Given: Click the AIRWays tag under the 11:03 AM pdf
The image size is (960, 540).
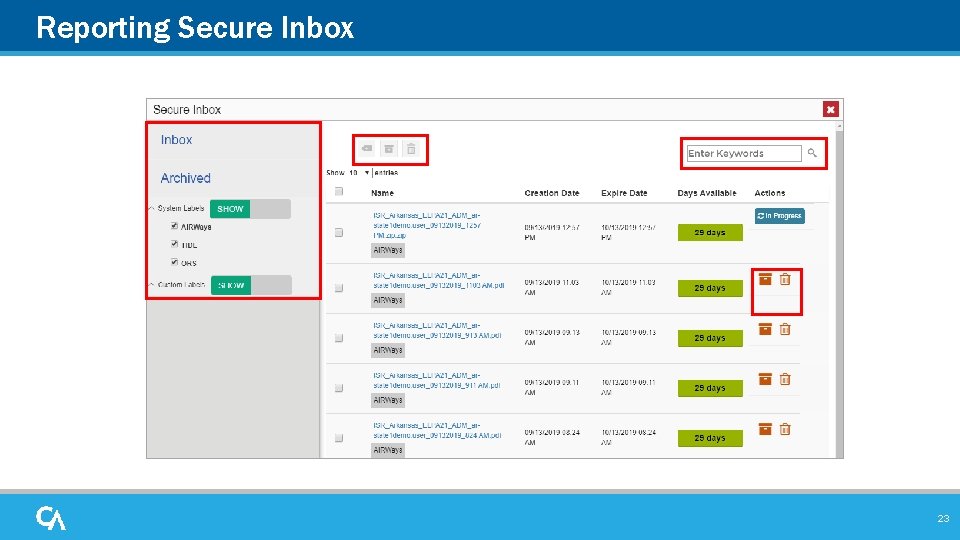Looking at the screenshot, I should pyautogui.click(x=388, y=300).
